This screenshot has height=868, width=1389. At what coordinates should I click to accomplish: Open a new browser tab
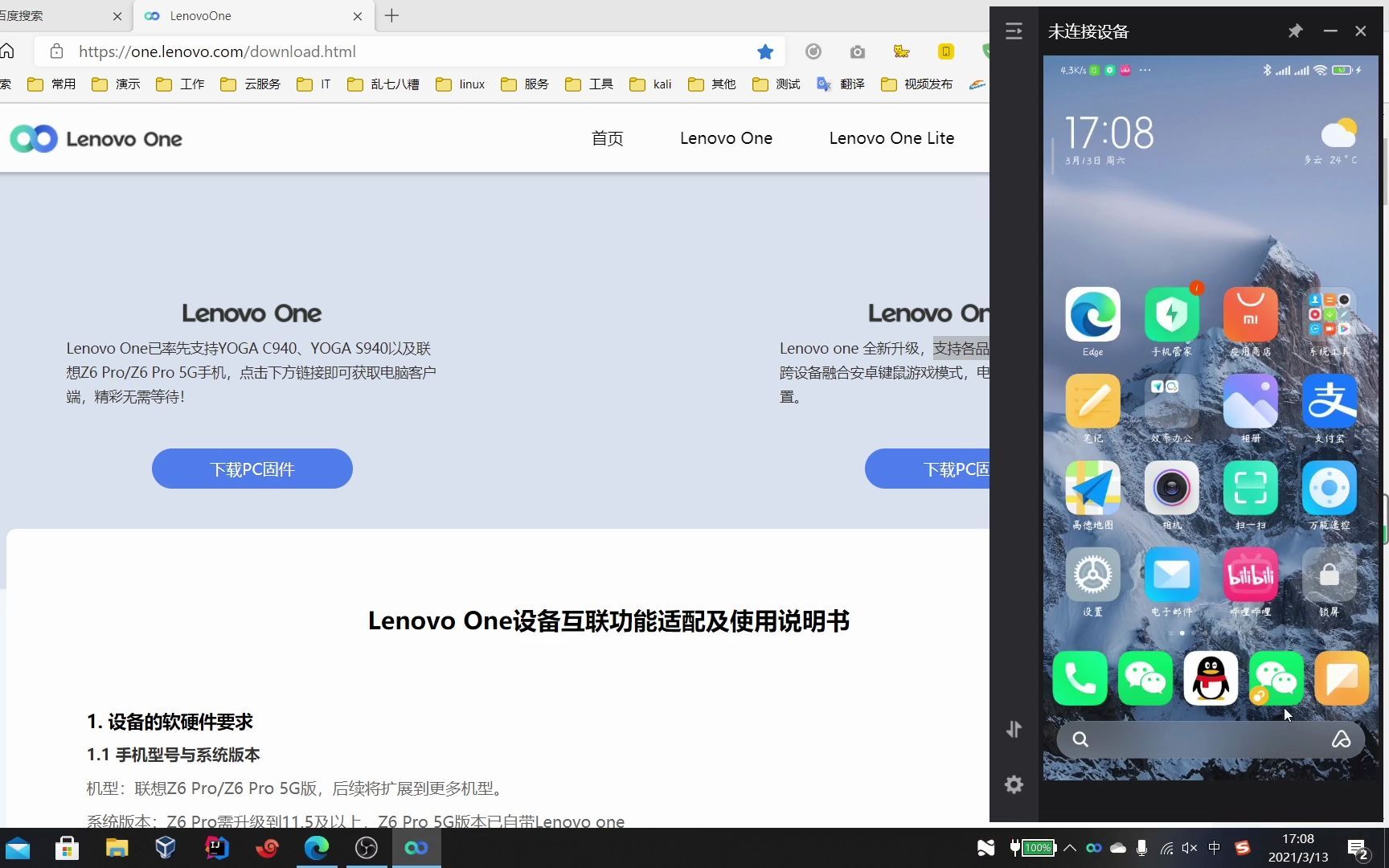[391, 16]
